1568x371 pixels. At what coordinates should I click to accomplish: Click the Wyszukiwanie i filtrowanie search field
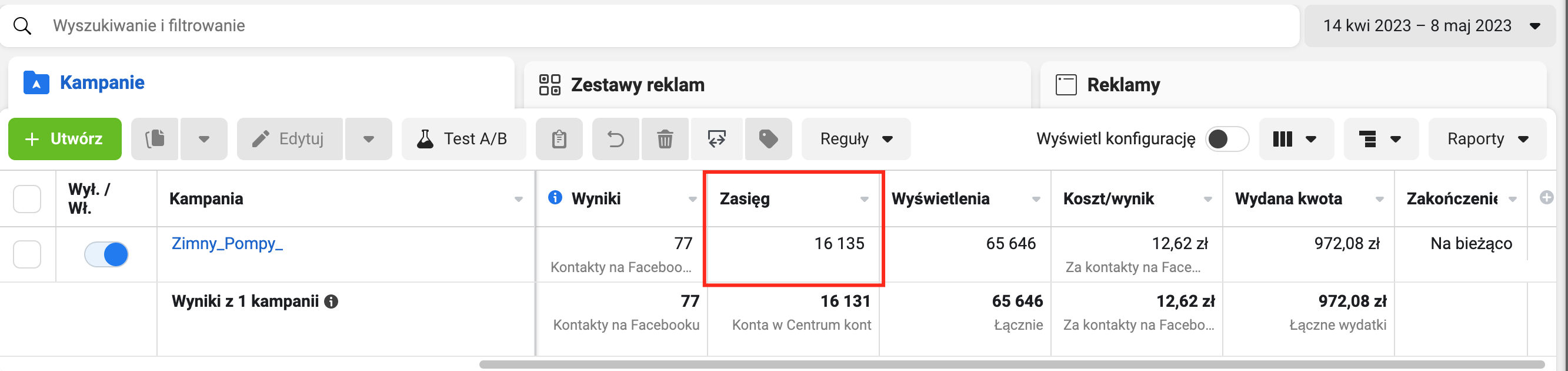point(609,25)
